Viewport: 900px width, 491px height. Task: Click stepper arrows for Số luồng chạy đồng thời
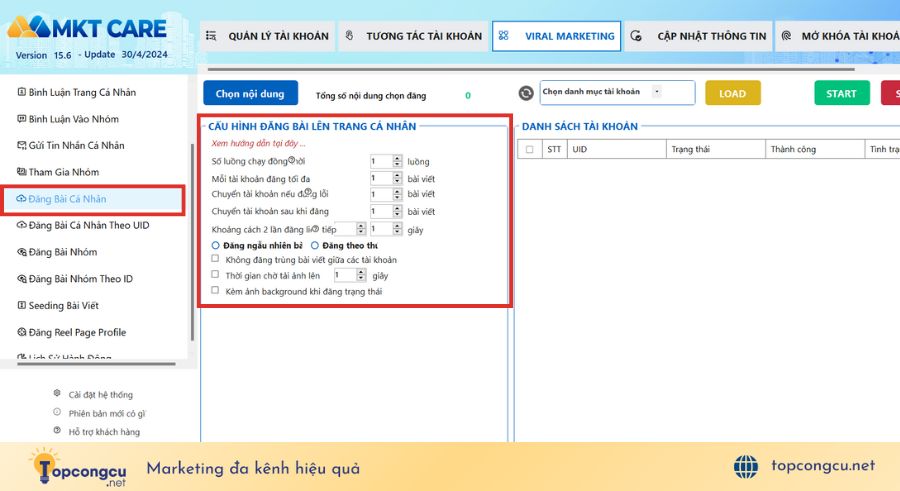point(397,161)
